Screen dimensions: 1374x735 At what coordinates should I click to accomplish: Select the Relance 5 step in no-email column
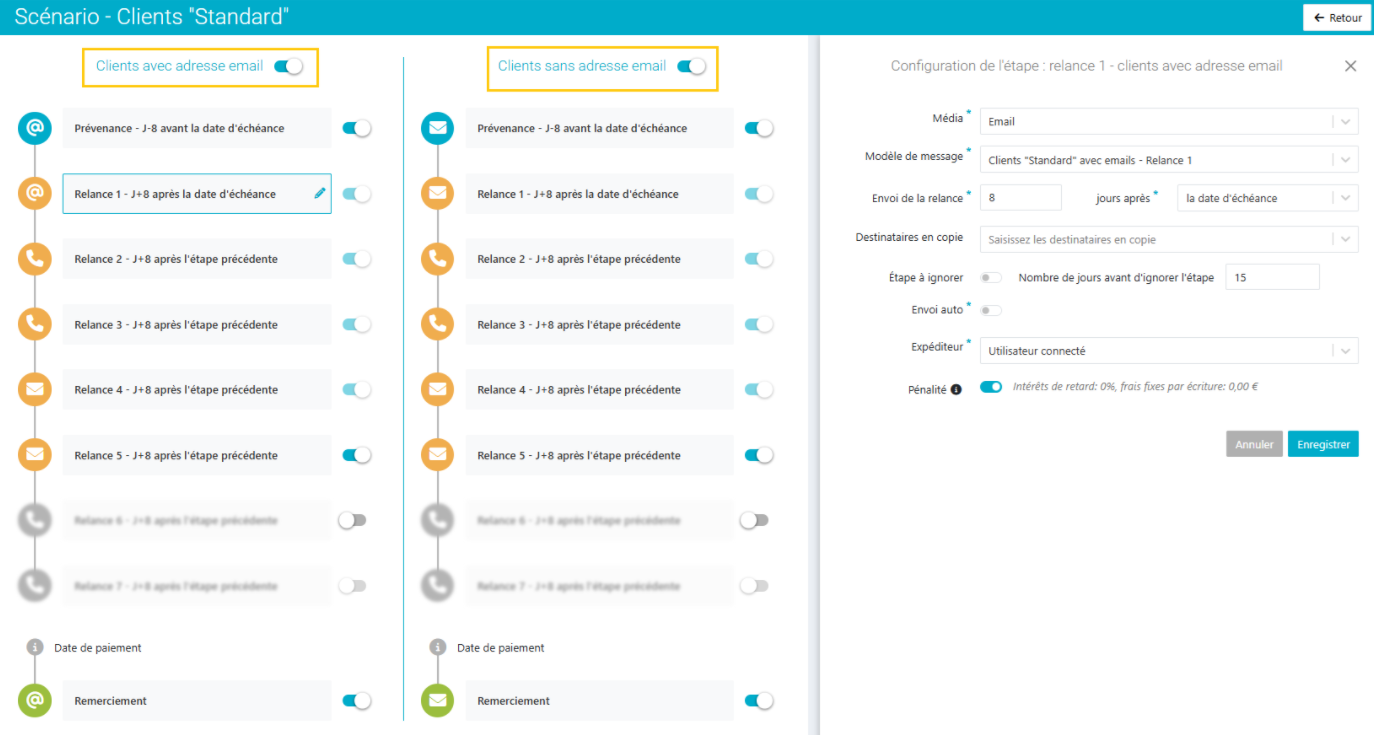(600, 455)
